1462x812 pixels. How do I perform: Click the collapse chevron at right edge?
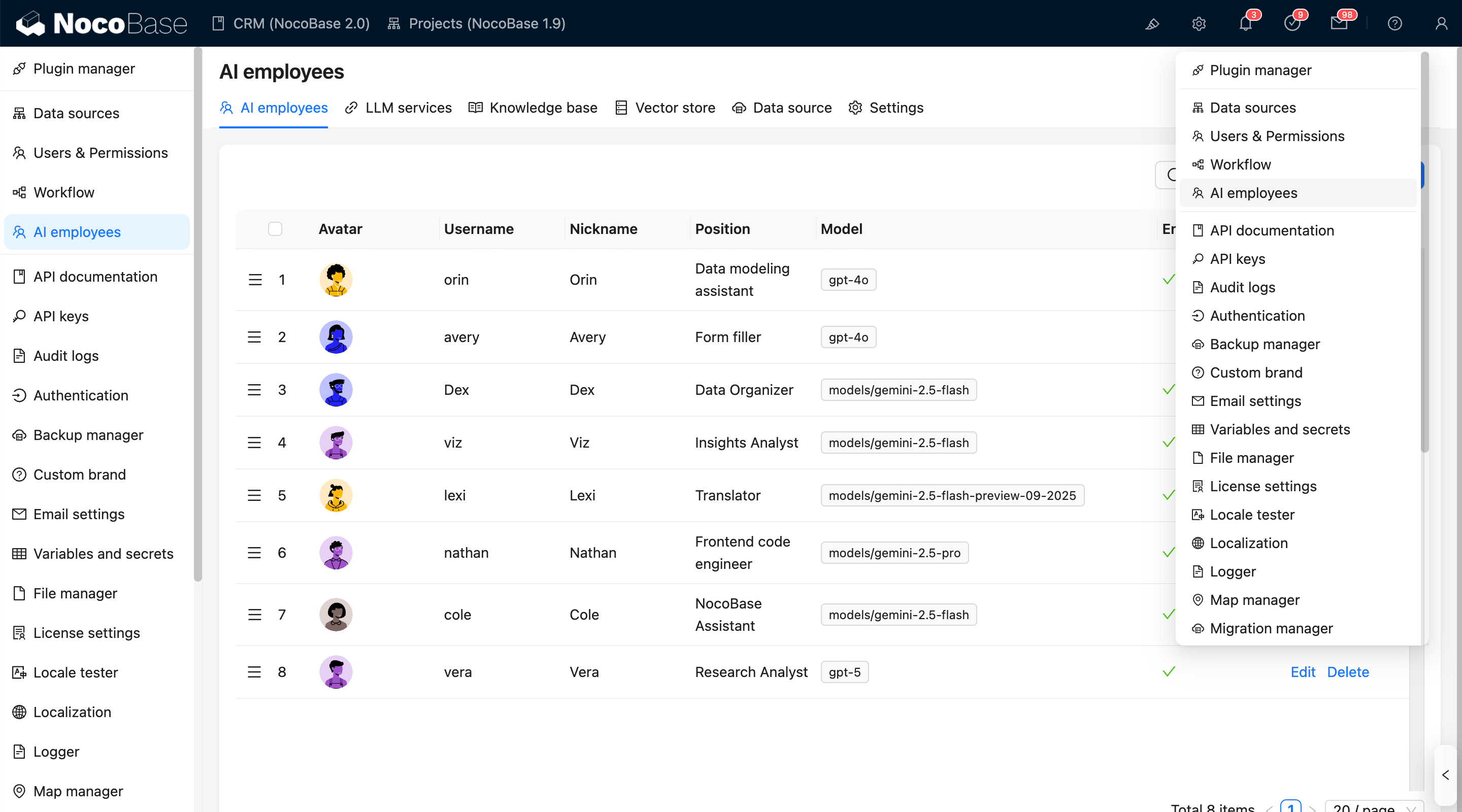click(1446, 774)
